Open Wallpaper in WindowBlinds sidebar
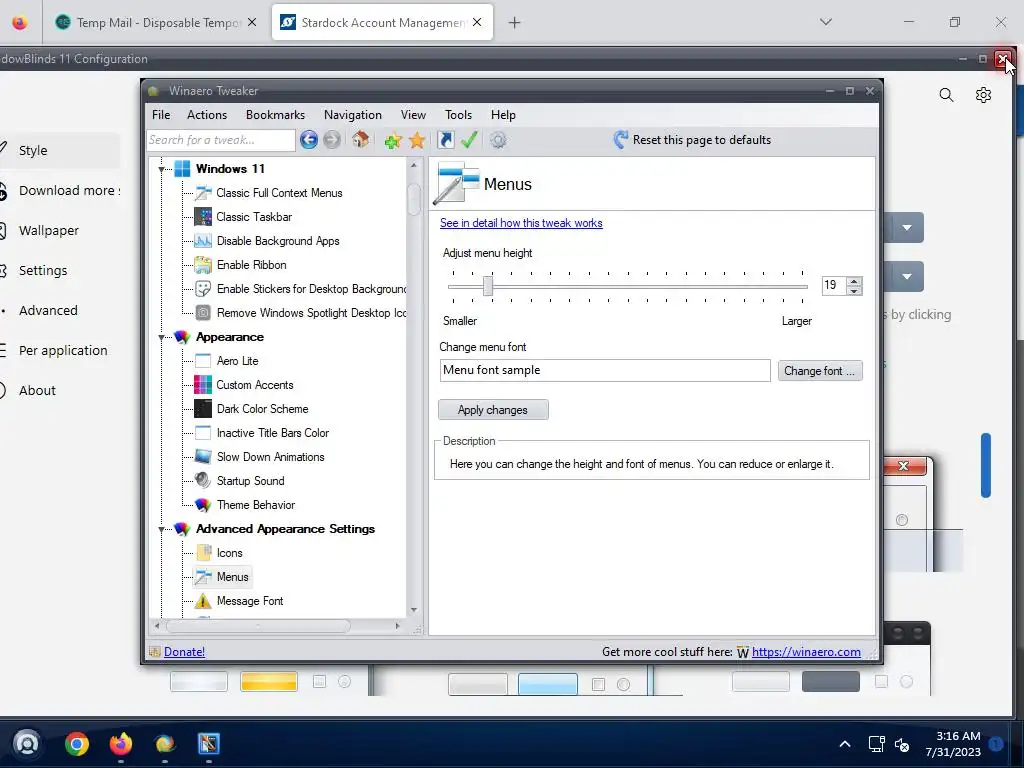Image resolution: width=1024 pixels, height=768 pixels. [x=48, y=231]
